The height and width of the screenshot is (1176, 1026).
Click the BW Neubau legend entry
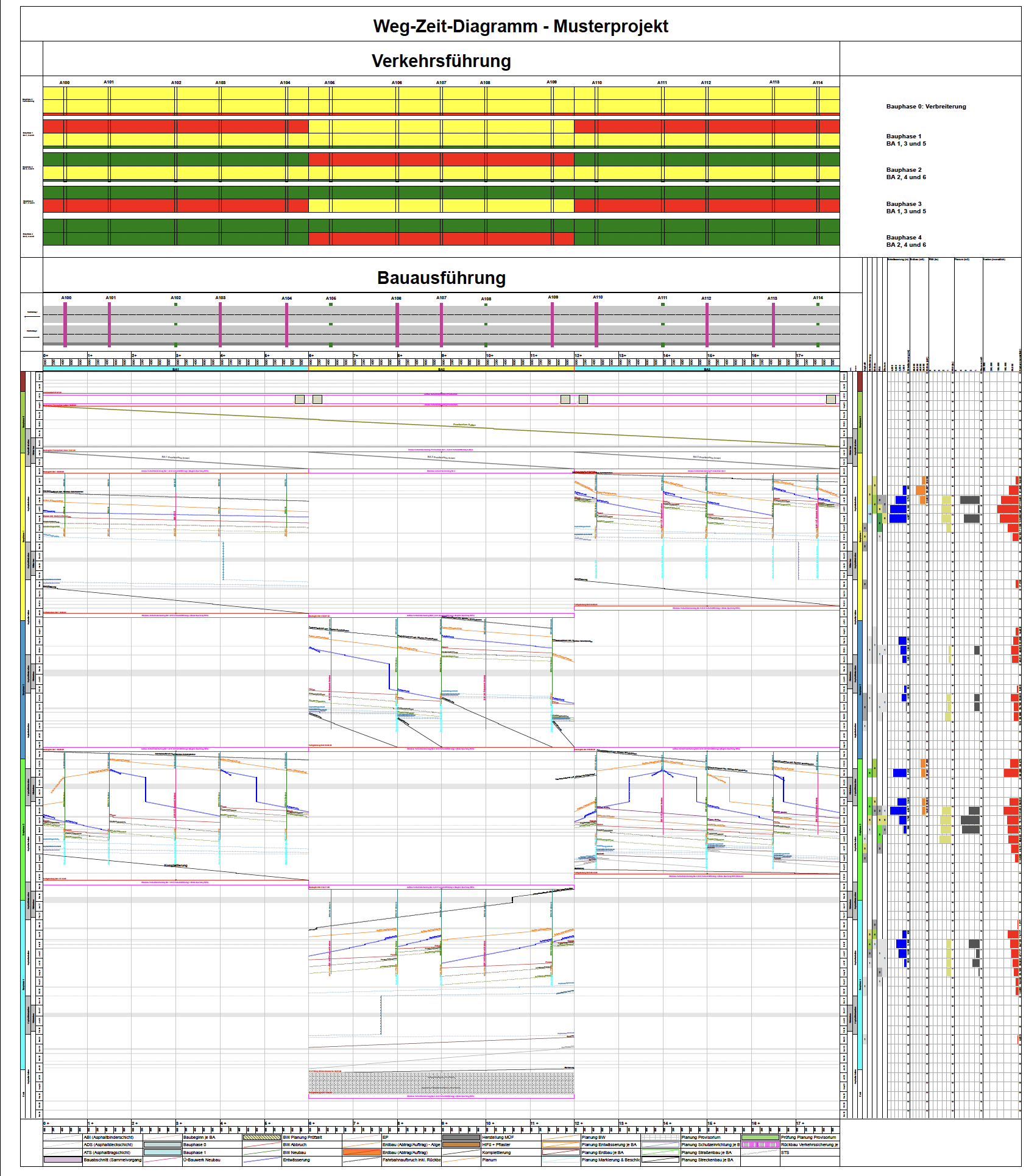pyautogui.click(x=295, y=1153)
